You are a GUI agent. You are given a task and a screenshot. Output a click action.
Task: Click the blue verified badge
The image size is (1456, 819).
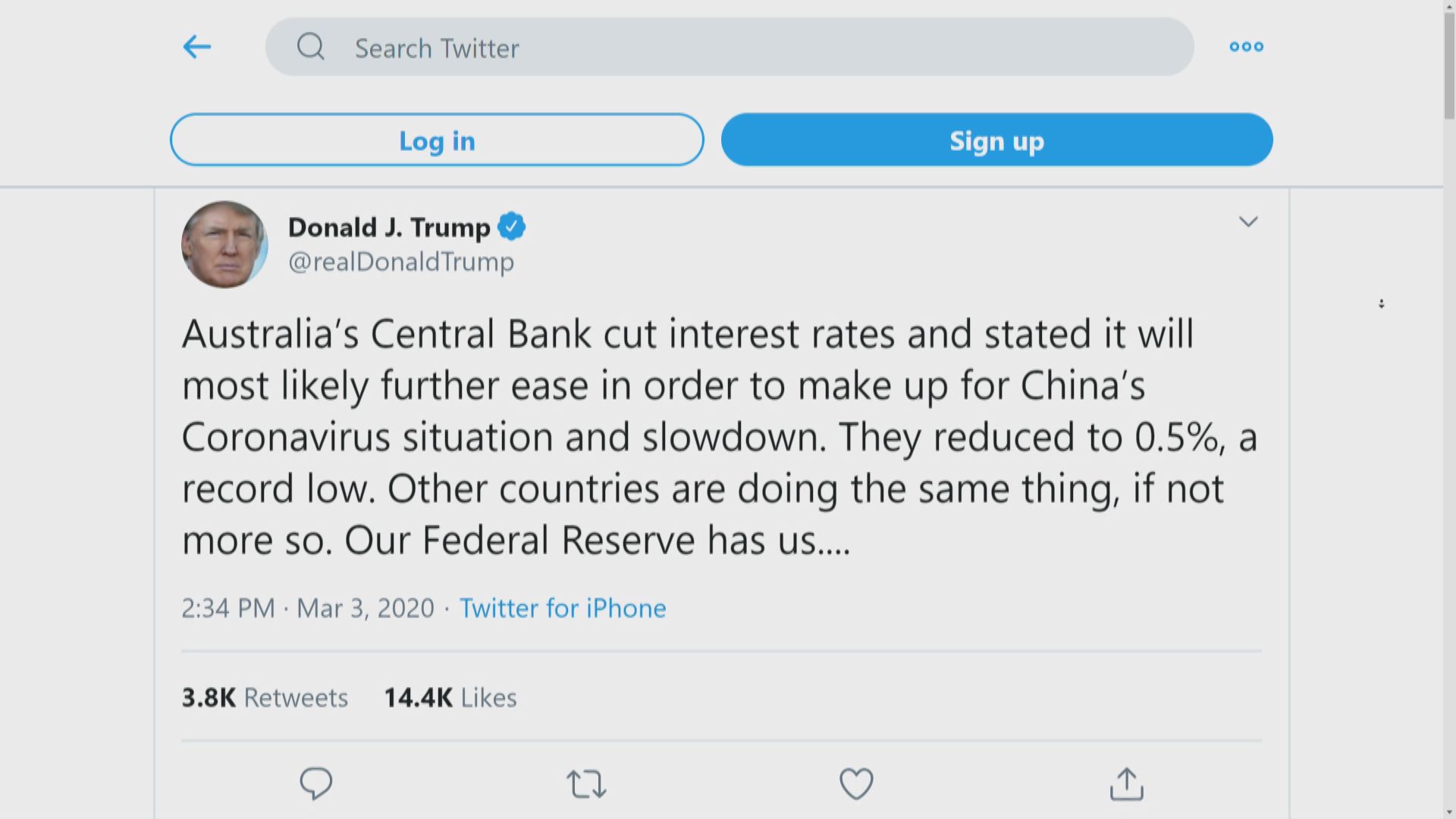pyautogui.click(x=512, y=227)
